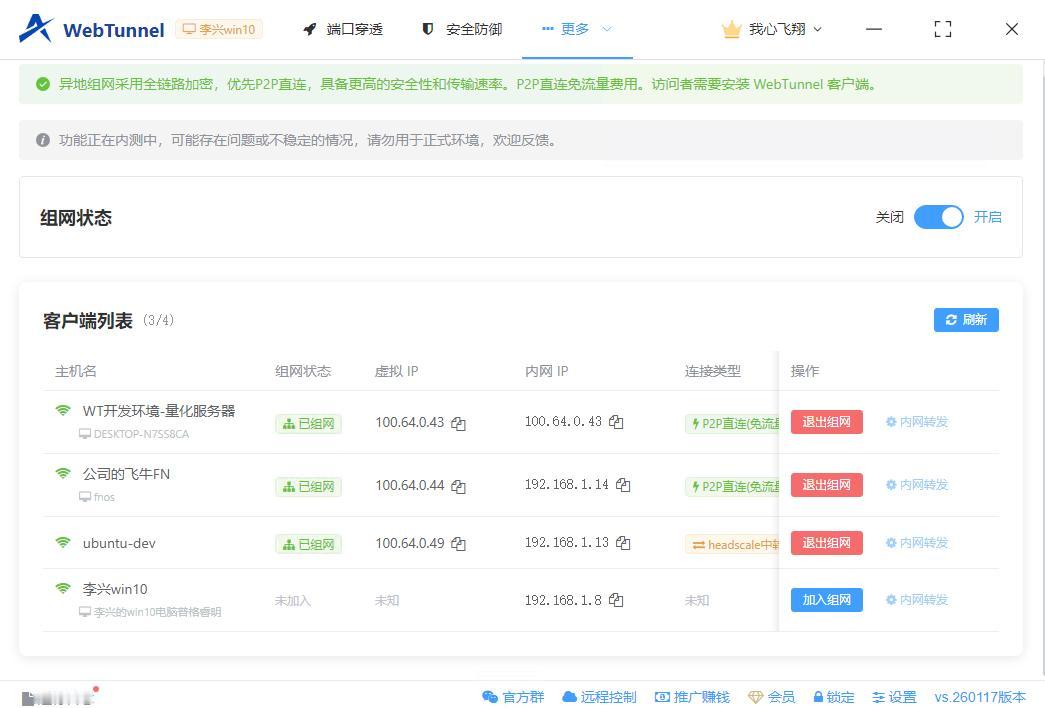Image resolution: width=1045 pixels, height=708 pixels.
Task: Click wifi status icon for 公司的飞牛FN
Action: point(63,473)
